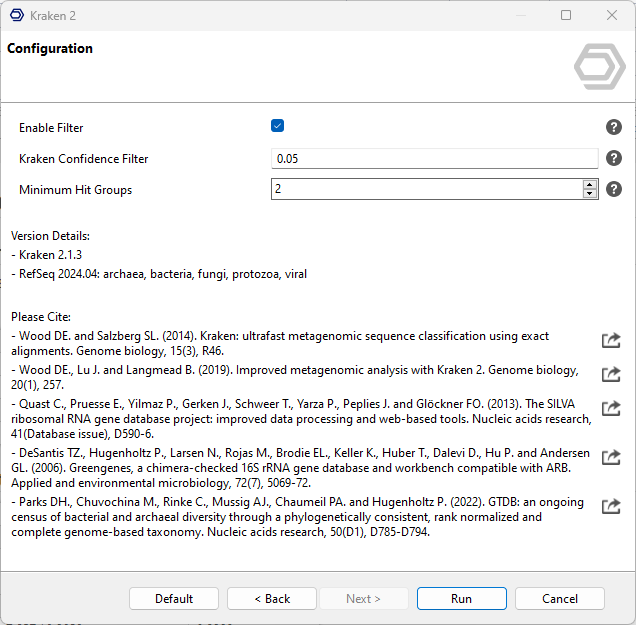Open citation link for Wood and Salzberg 2014
The width and height of the screenshot is (636, 625).
click(611, 340)
